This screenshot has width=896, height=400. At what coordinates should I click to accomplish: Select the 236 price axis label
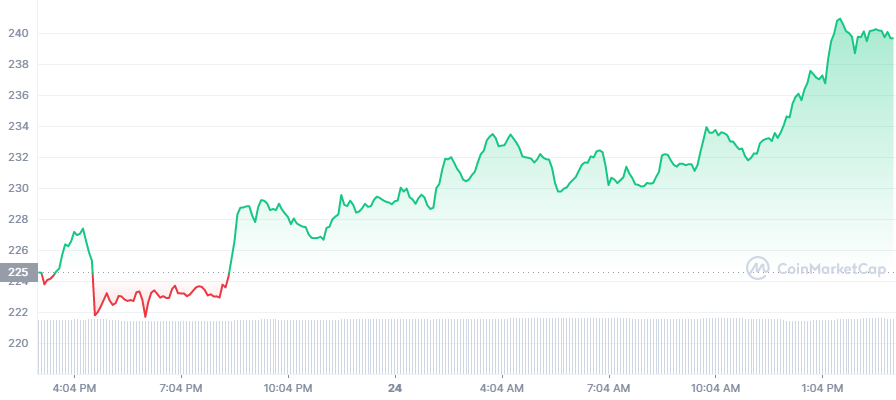[x=18, y=95]
